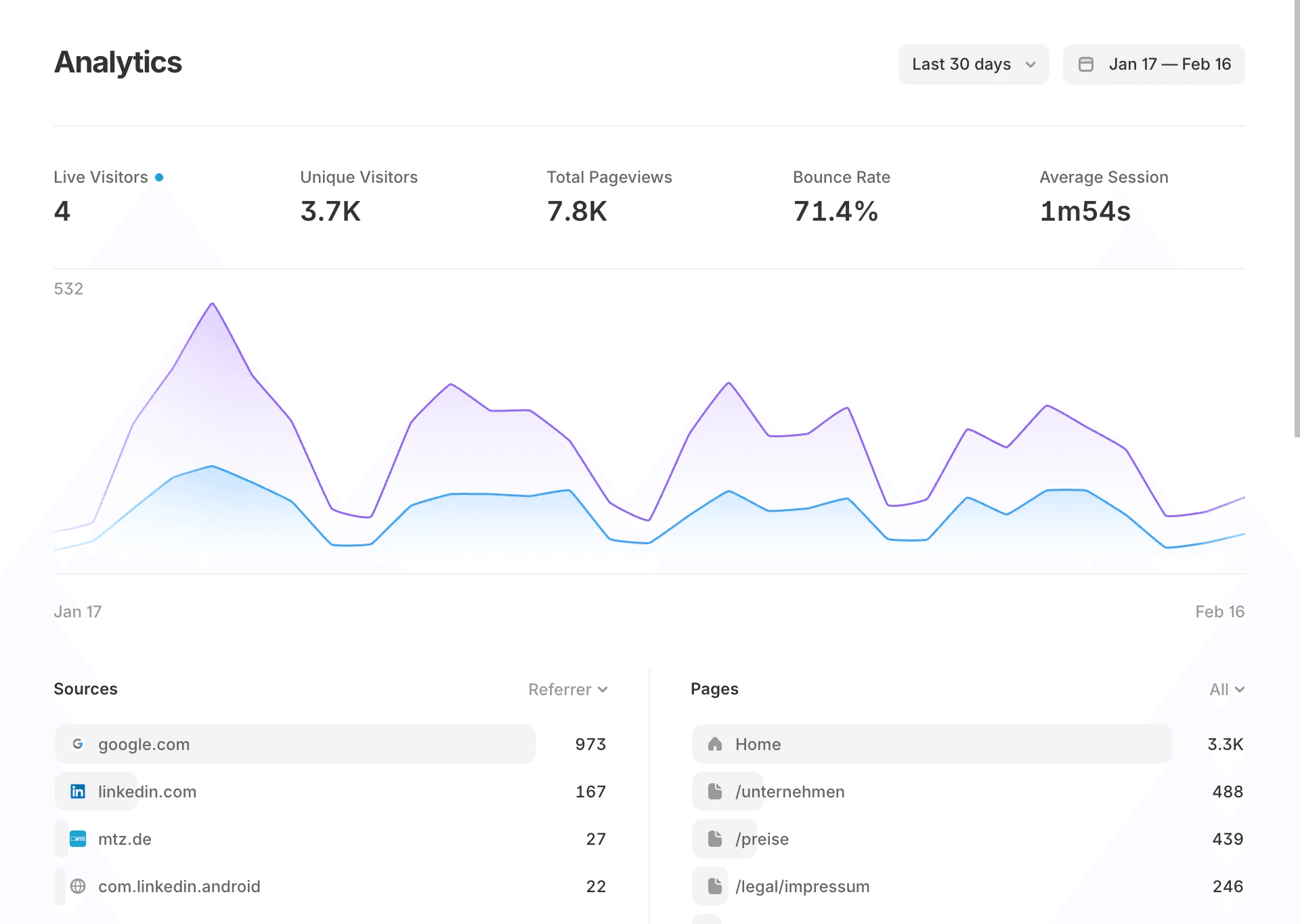Expand the Referrer filter dropdown
Screen dimensions: 1300x924
[x=568, y=689]
